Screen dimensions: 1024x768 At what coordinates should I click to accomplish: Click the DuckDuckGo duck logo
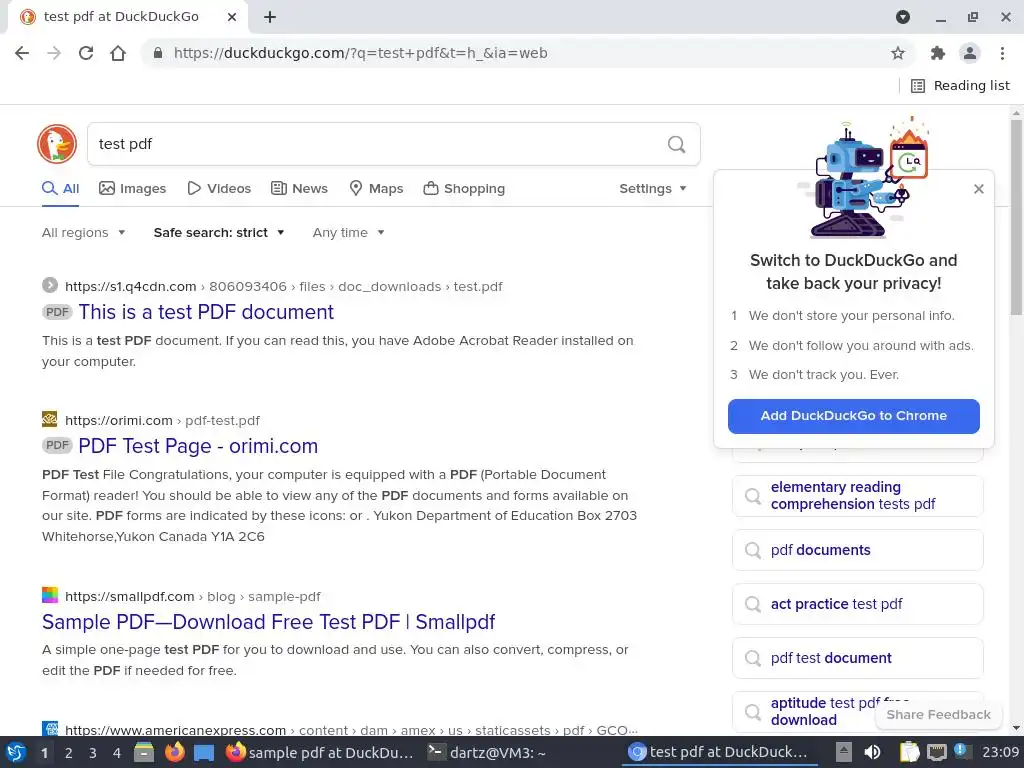coord(57,144)
